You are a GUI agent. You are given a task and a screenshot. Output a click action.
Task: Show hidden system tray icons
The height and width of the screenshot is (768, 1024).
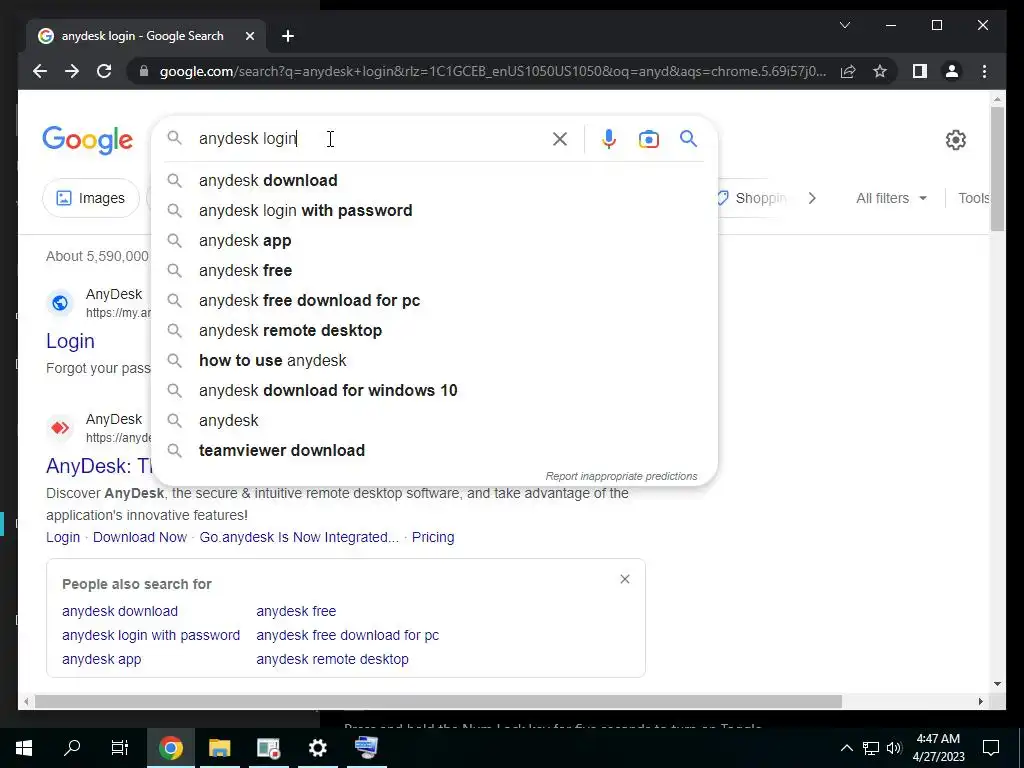(846, 748)
